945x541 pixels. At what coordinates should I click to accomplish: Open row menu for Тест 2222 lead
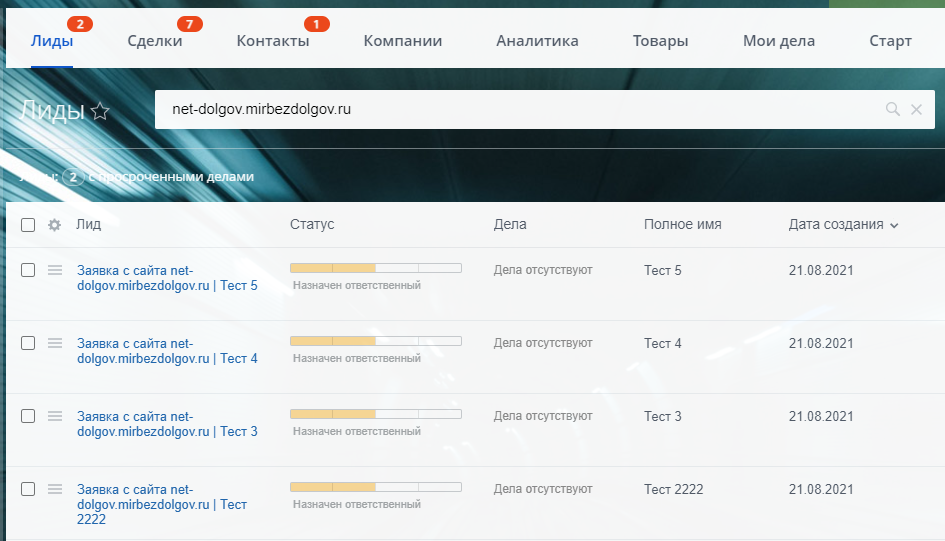tap(55, 489)
